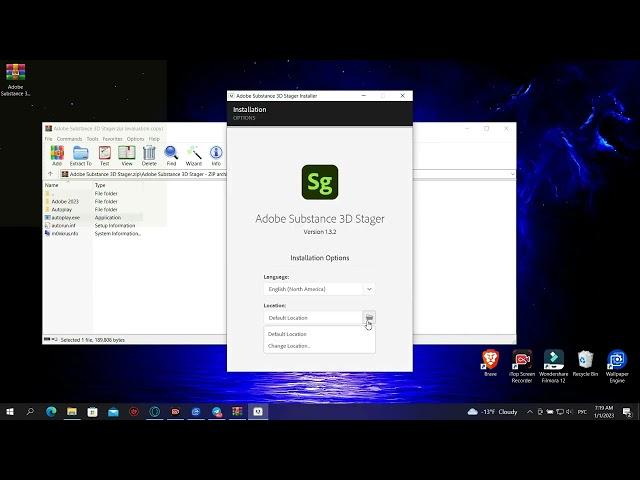Click the Test icon in WinRAR toolbar
The height and width of the screenshot is (480, 640).
pos(104,156)
